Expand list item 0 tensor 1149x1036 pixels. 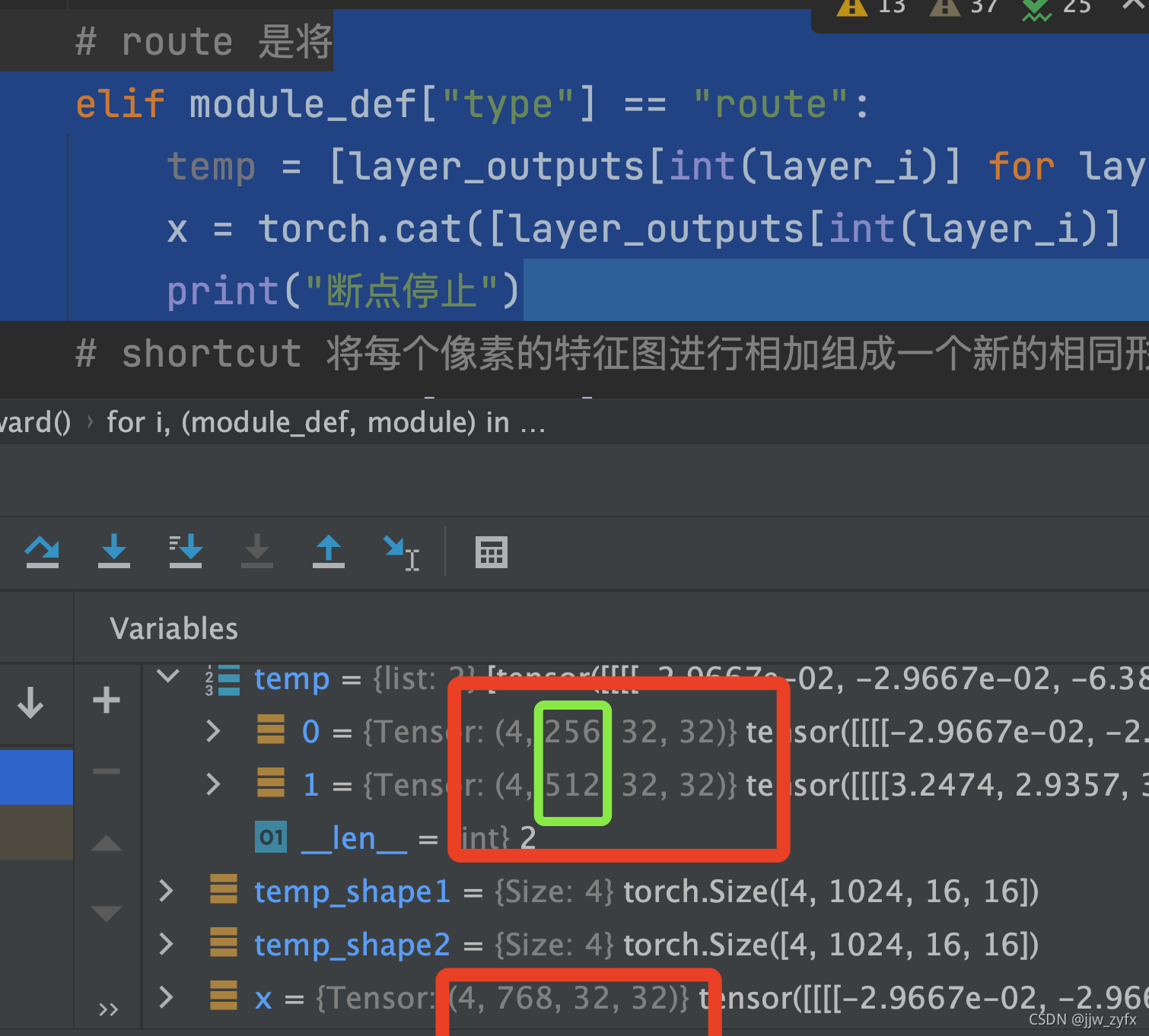click(213, 731)
